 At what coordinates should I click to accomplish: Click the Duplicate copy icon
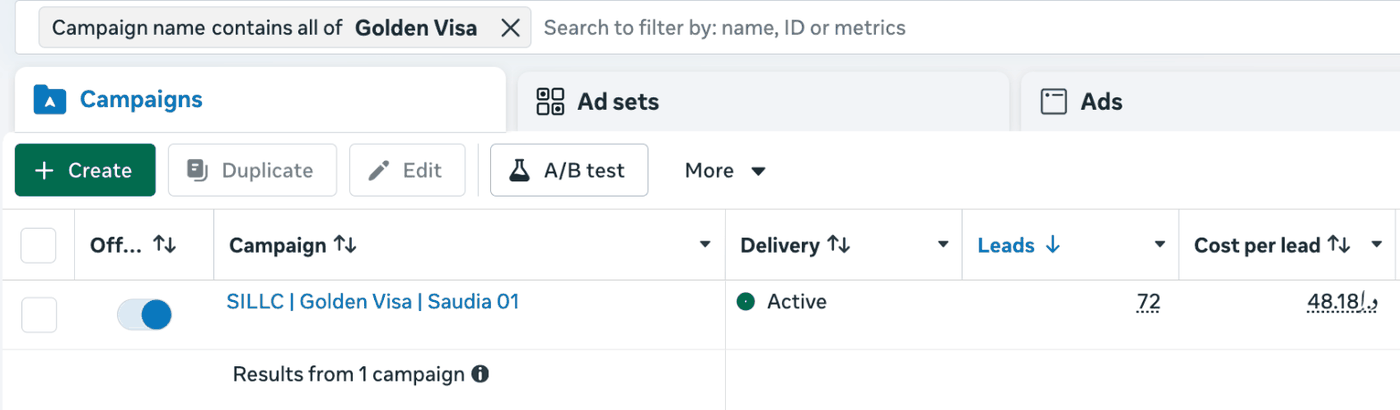click(x=198, y=170)
